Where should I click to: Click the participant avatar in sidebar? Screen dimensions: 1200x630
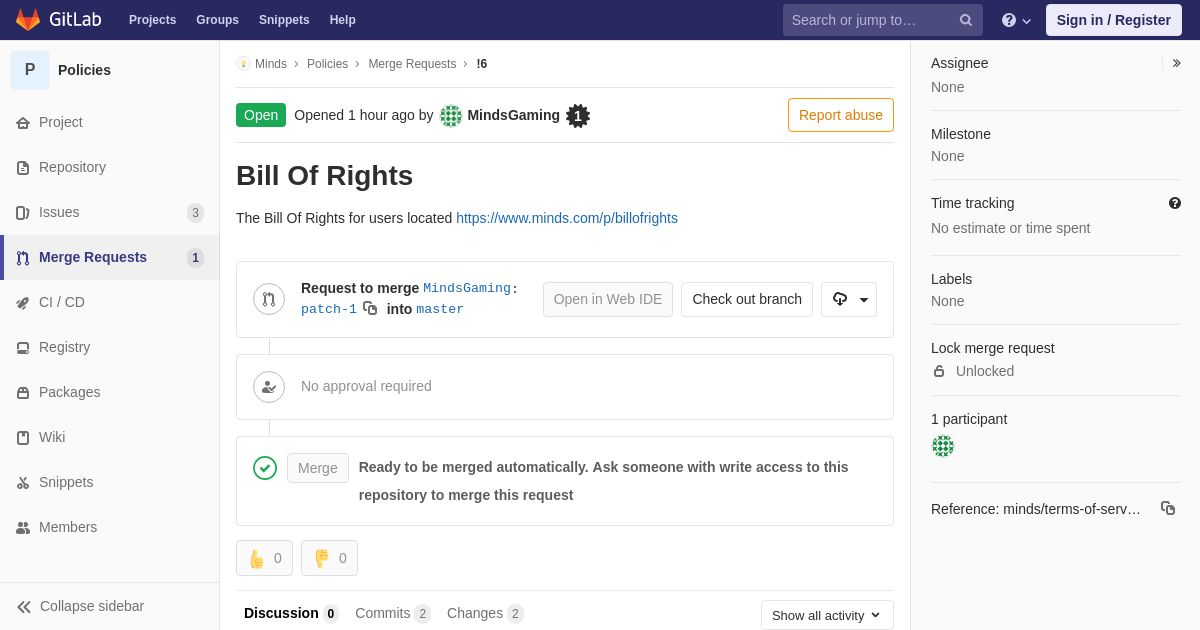[x=943, y=446]
